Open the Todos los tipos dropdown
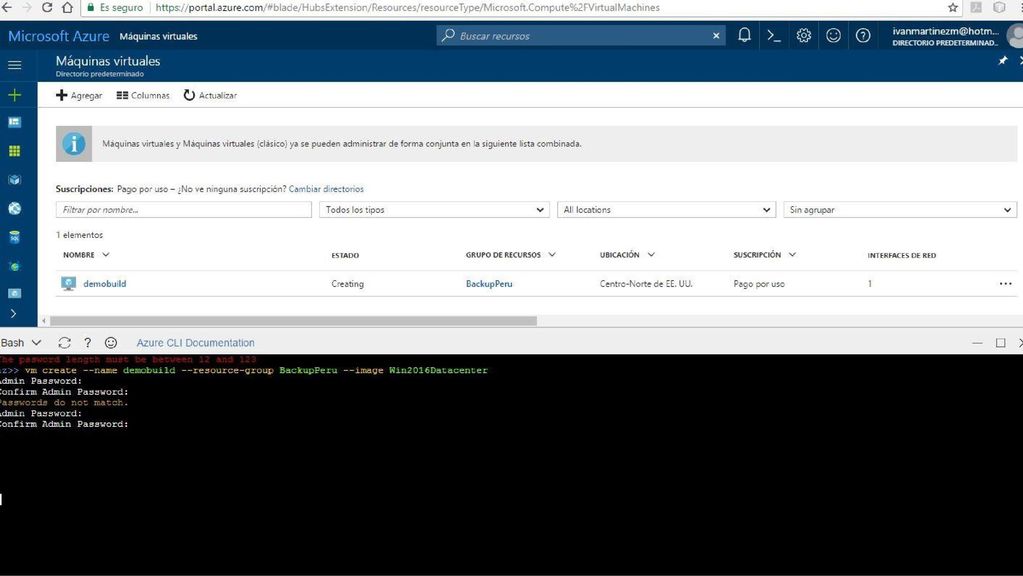The height and width of the screenshot is (576, 1023). [434, 209]
